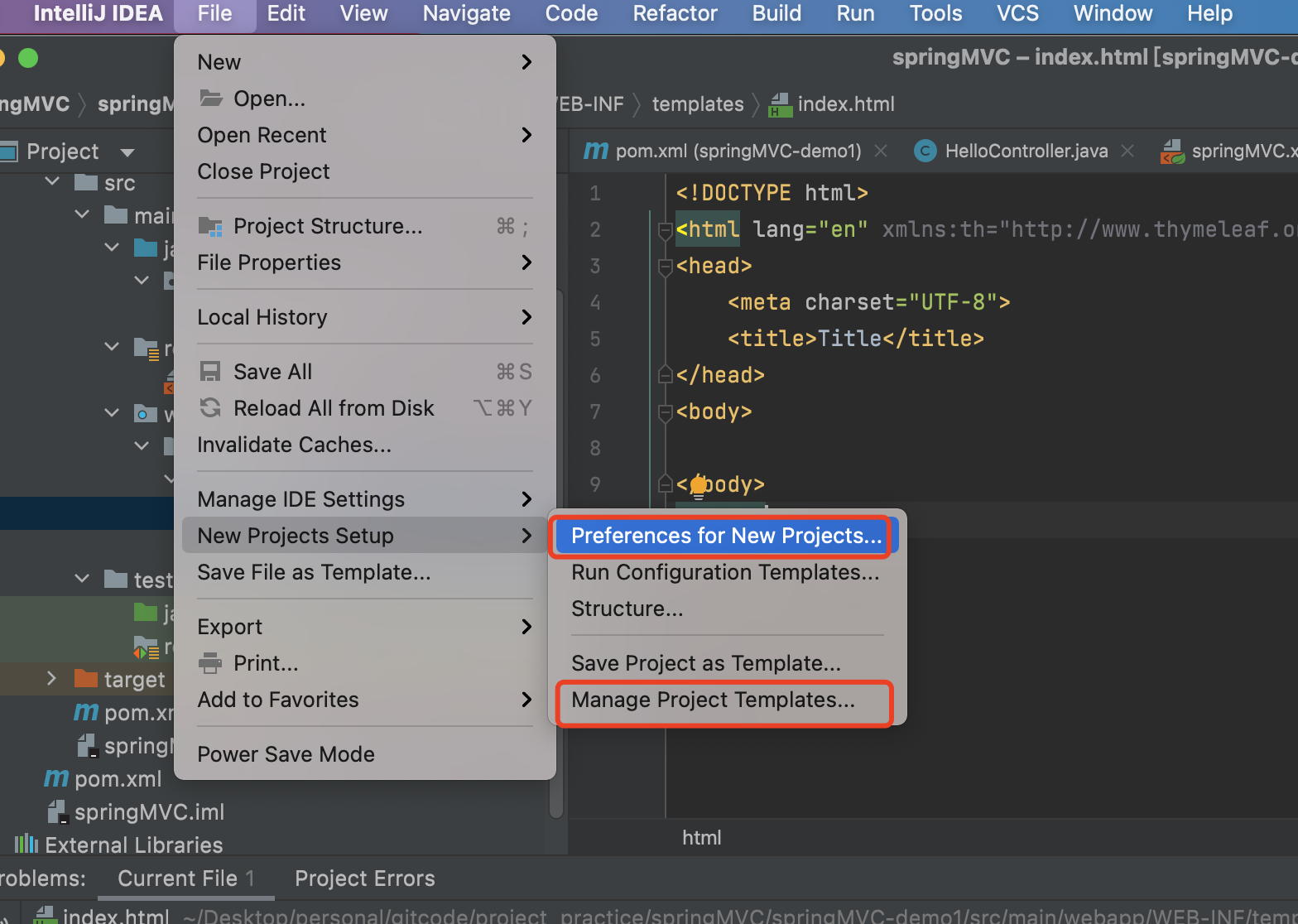1298x924 pixels.
Task: Open the Project view dropdown arrow
Action: [127, 152]
